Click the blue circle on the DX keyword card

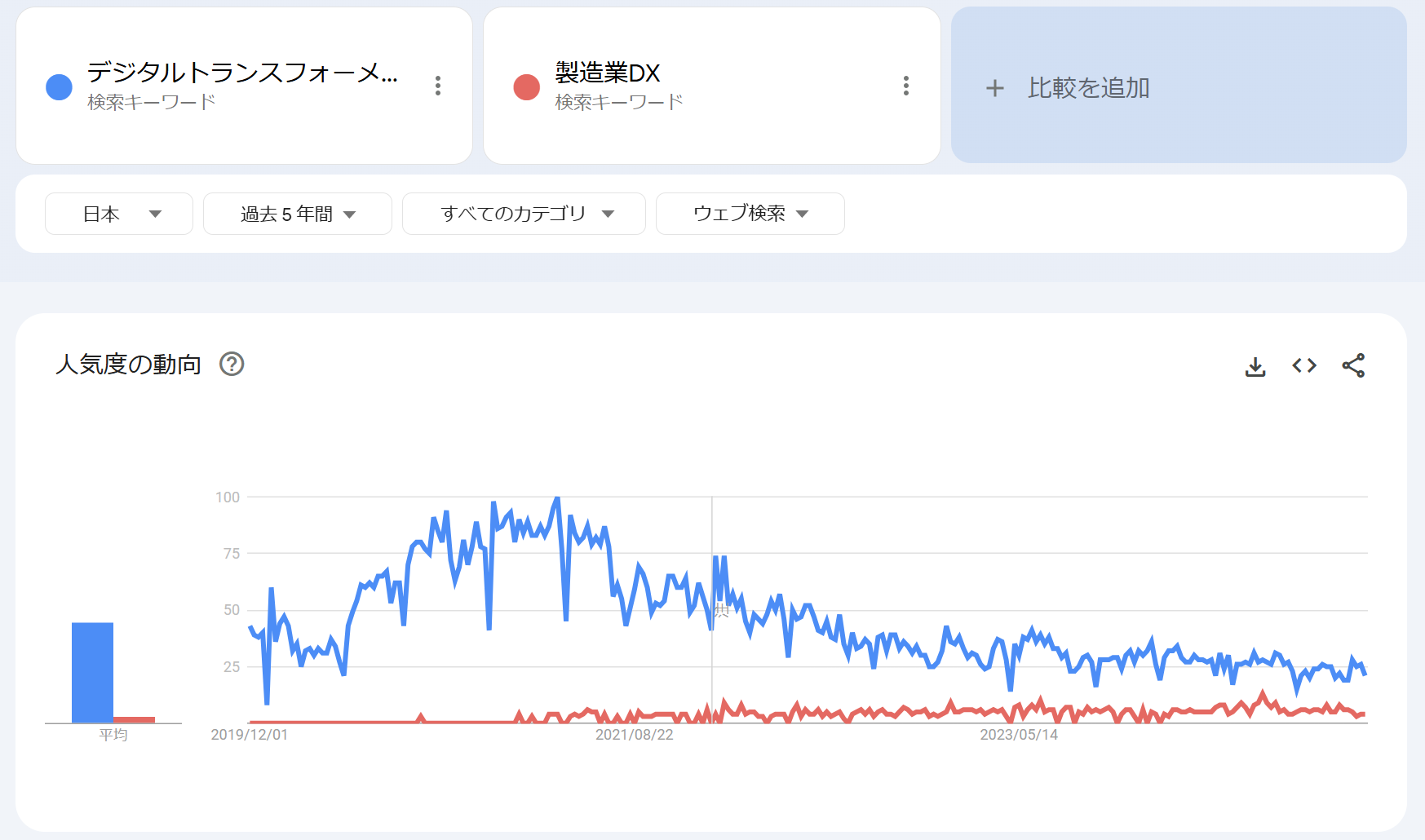(58, 86)
